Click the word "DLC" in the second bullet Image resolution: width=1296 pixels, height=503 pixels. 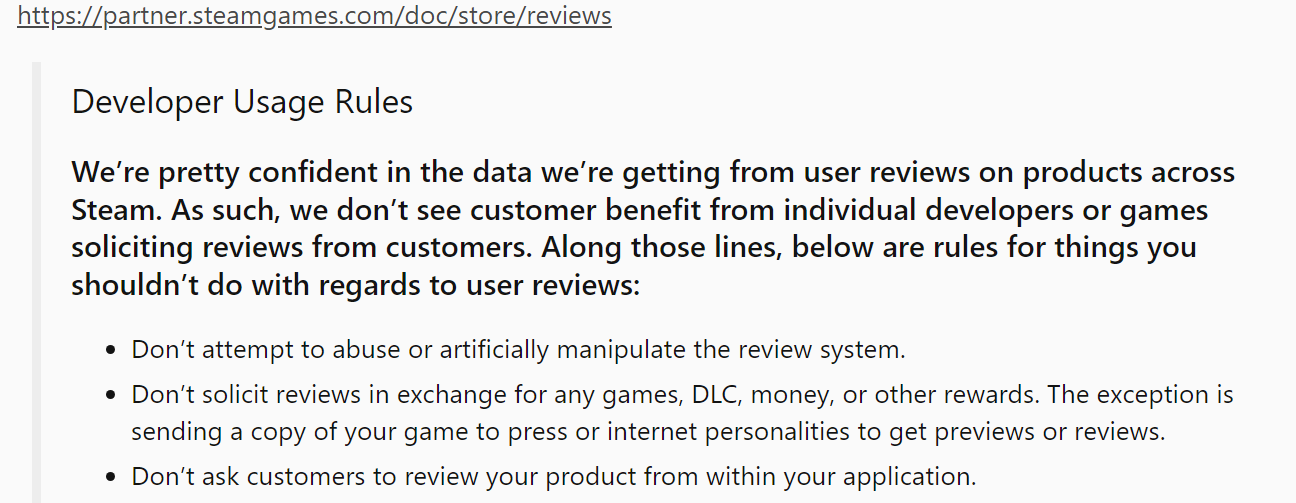(715, 395)
